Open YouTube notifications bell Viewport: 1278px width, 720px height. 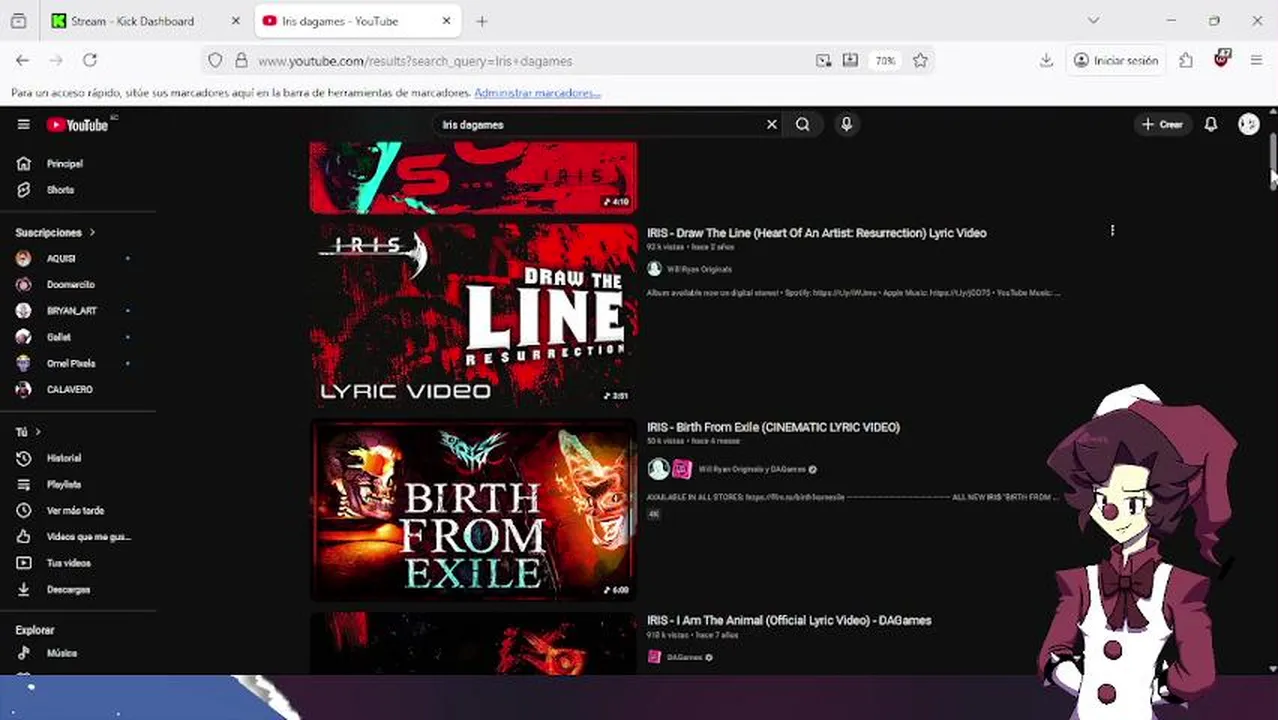tap(1210, 124)
